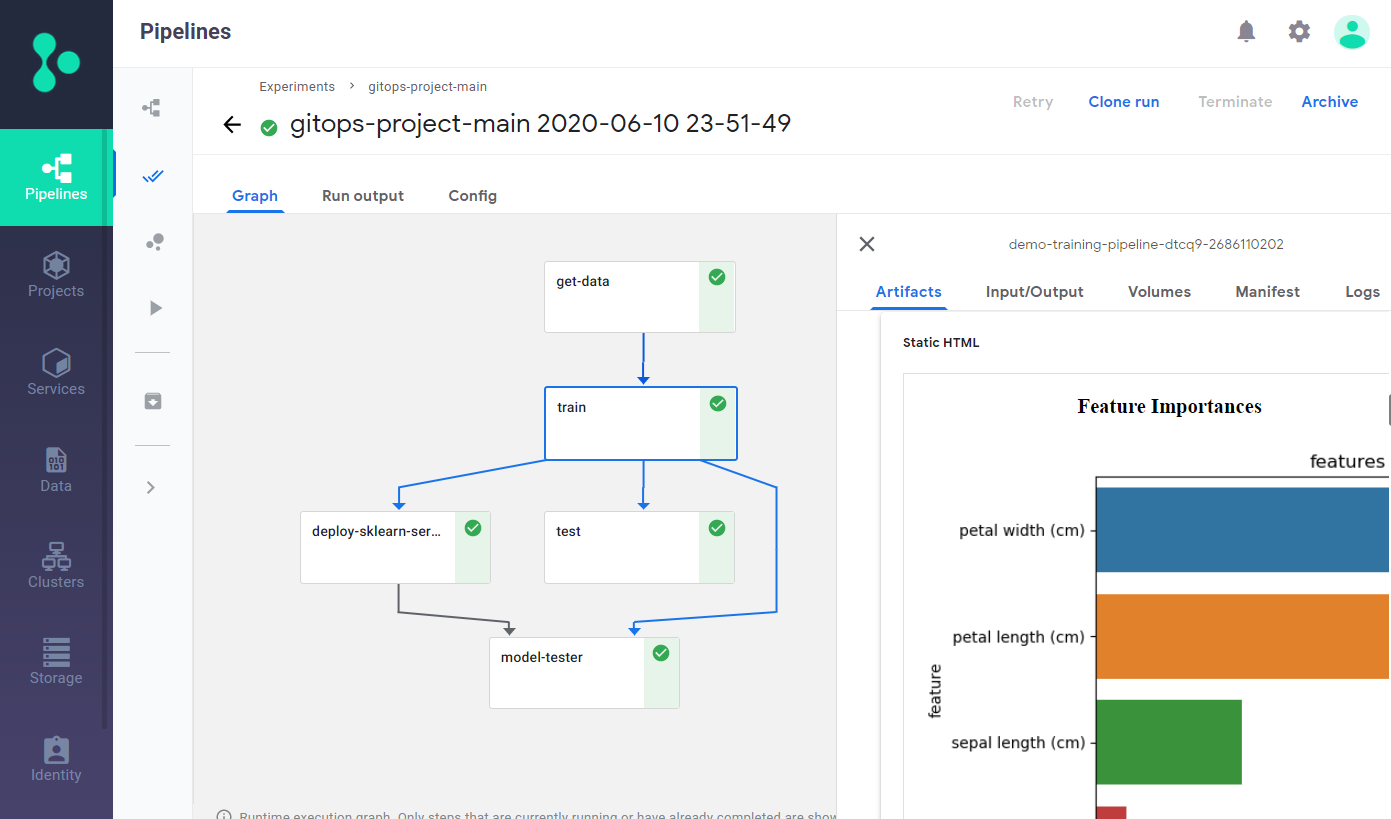Viewport: 1391px width, 819px height.
Task: Open the Storage section
Action: pos(56,662)
